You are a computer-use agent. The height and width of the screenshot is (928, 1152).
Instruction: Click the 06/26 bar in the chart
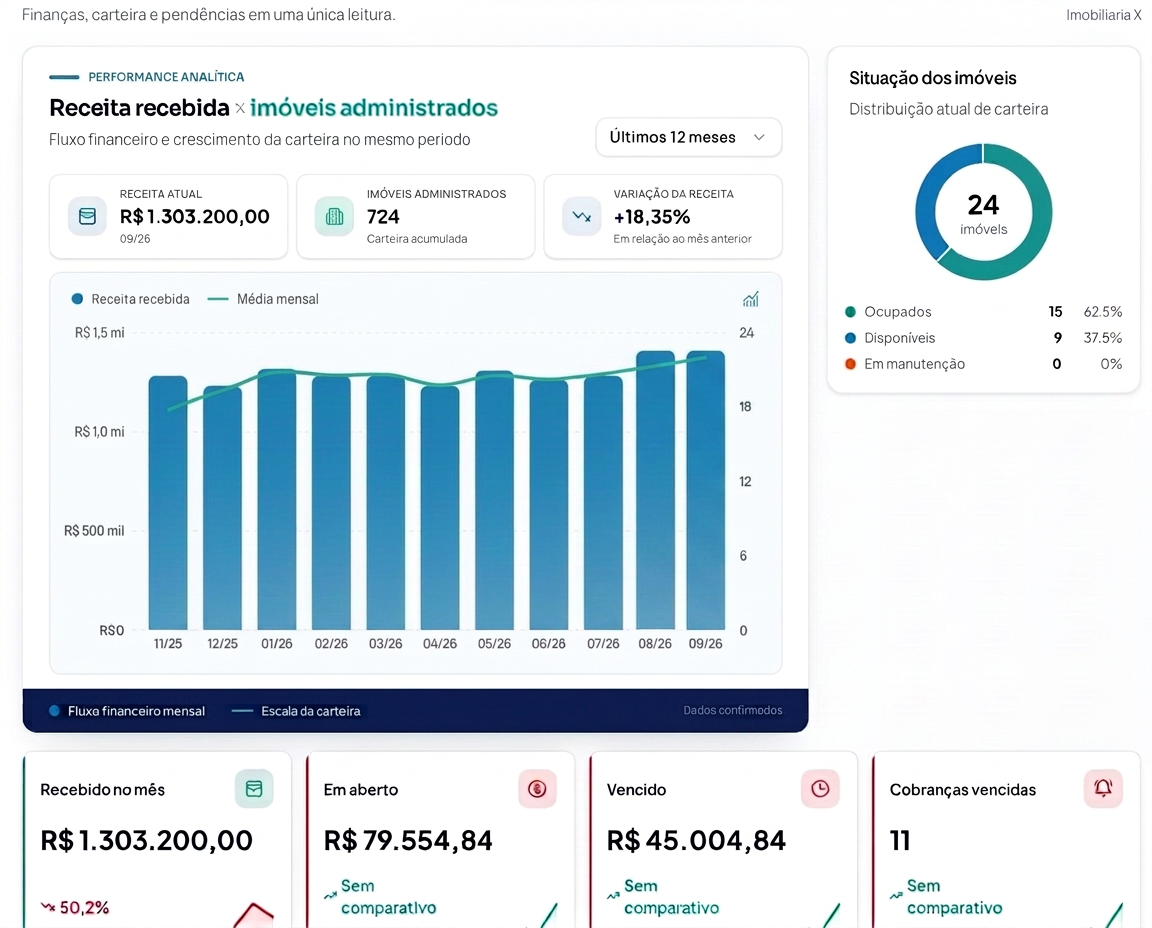point(549,506)
